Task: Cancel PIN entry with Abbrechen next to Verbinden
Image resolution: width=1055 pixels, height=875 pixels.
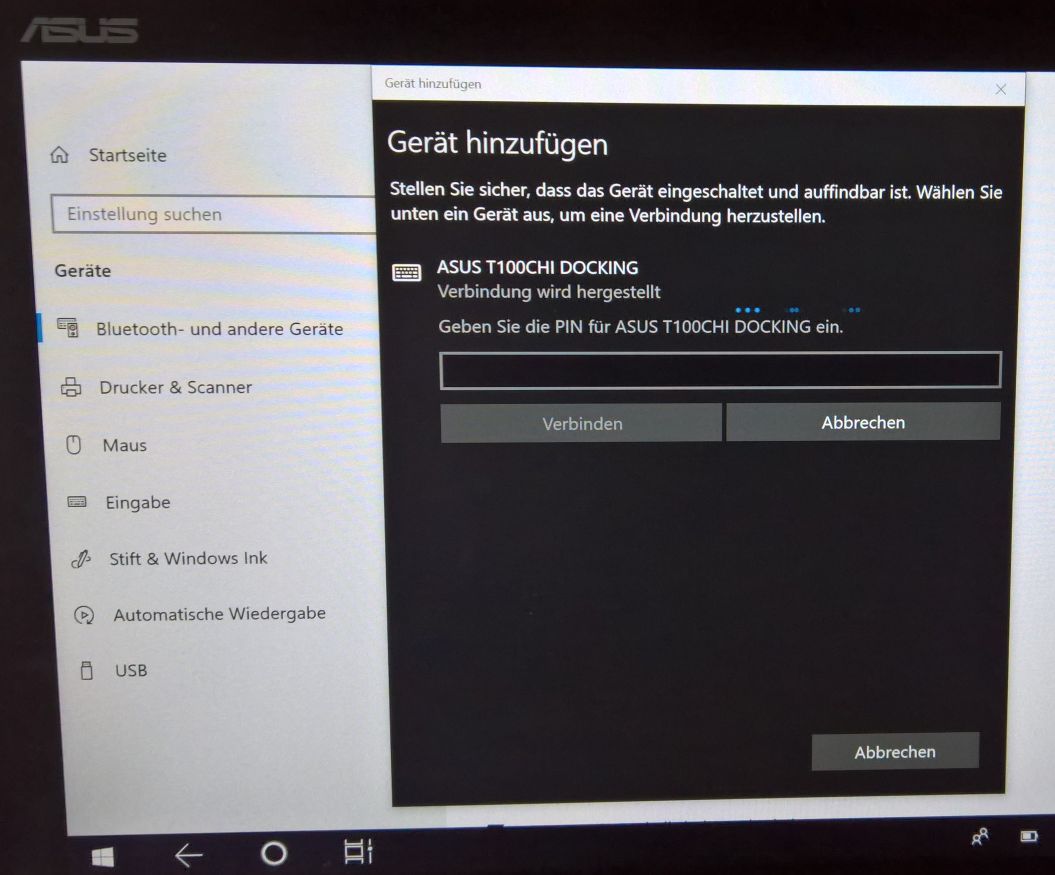Action: coord(863,422)
